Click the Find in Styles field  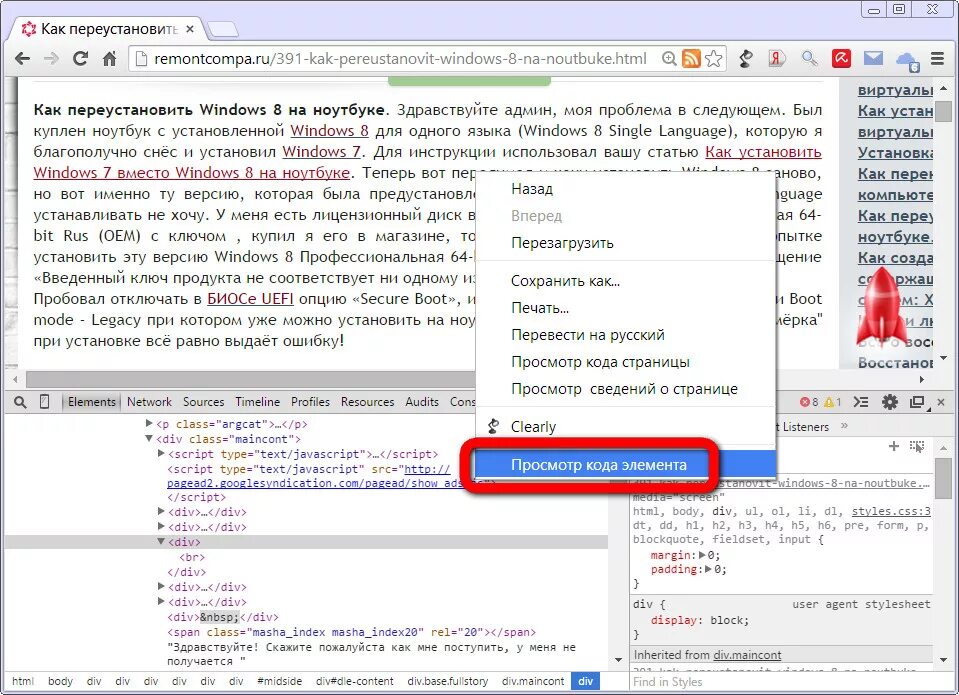coord(781,682)
